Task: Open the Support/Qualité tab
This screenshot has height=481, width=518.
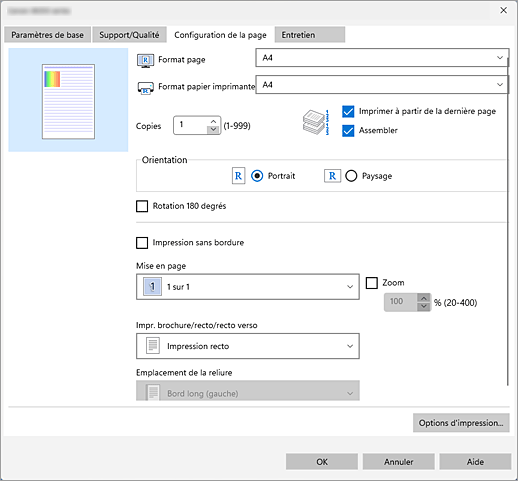Action: pyautogui.click(x=129, y=35)
